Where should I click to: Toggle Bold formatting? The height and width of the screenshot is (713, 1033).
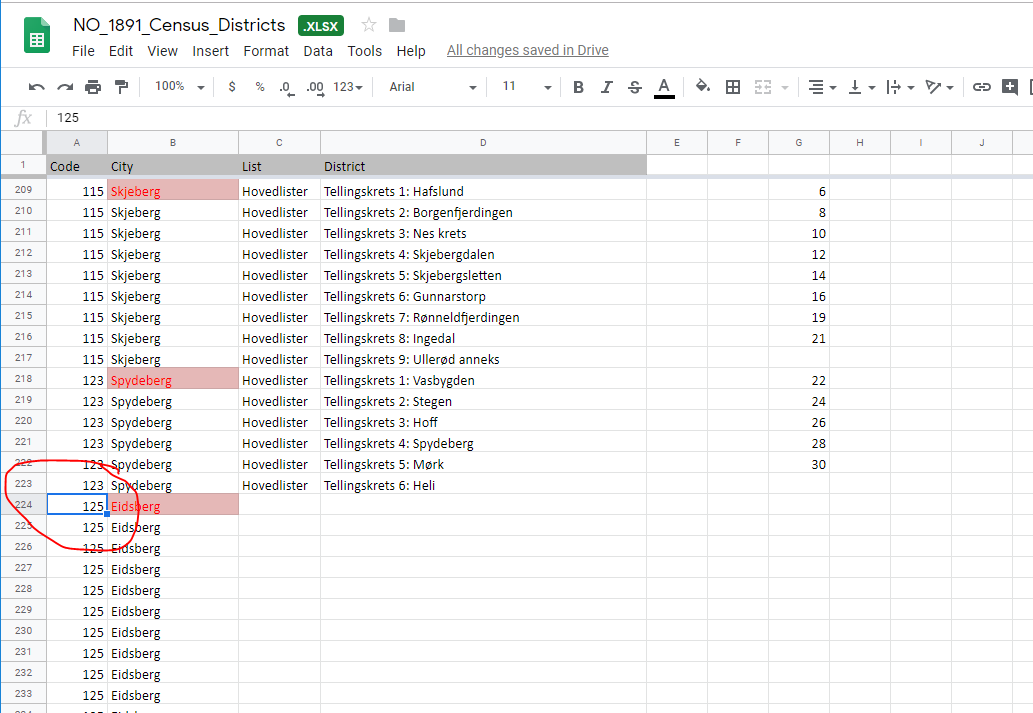(578, 87)
